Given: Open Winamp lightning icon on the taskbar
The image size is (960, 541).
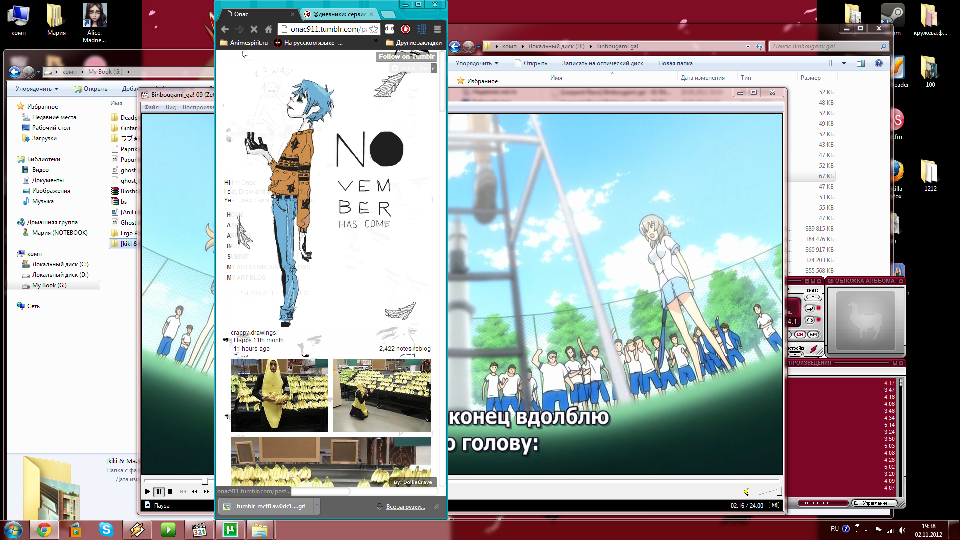Looking at the screenshot, I should click(x=137, y=529).
